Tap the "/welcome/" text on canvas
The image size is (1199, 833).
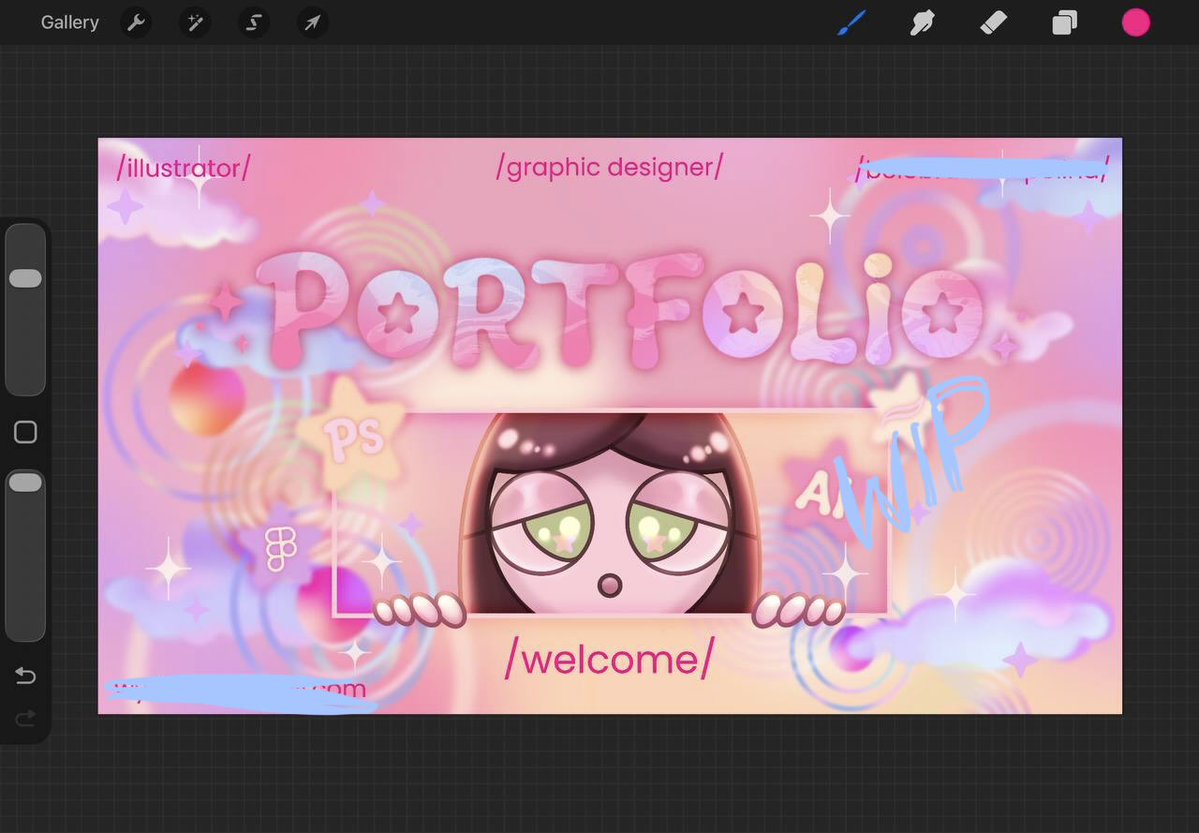[609, 659]
